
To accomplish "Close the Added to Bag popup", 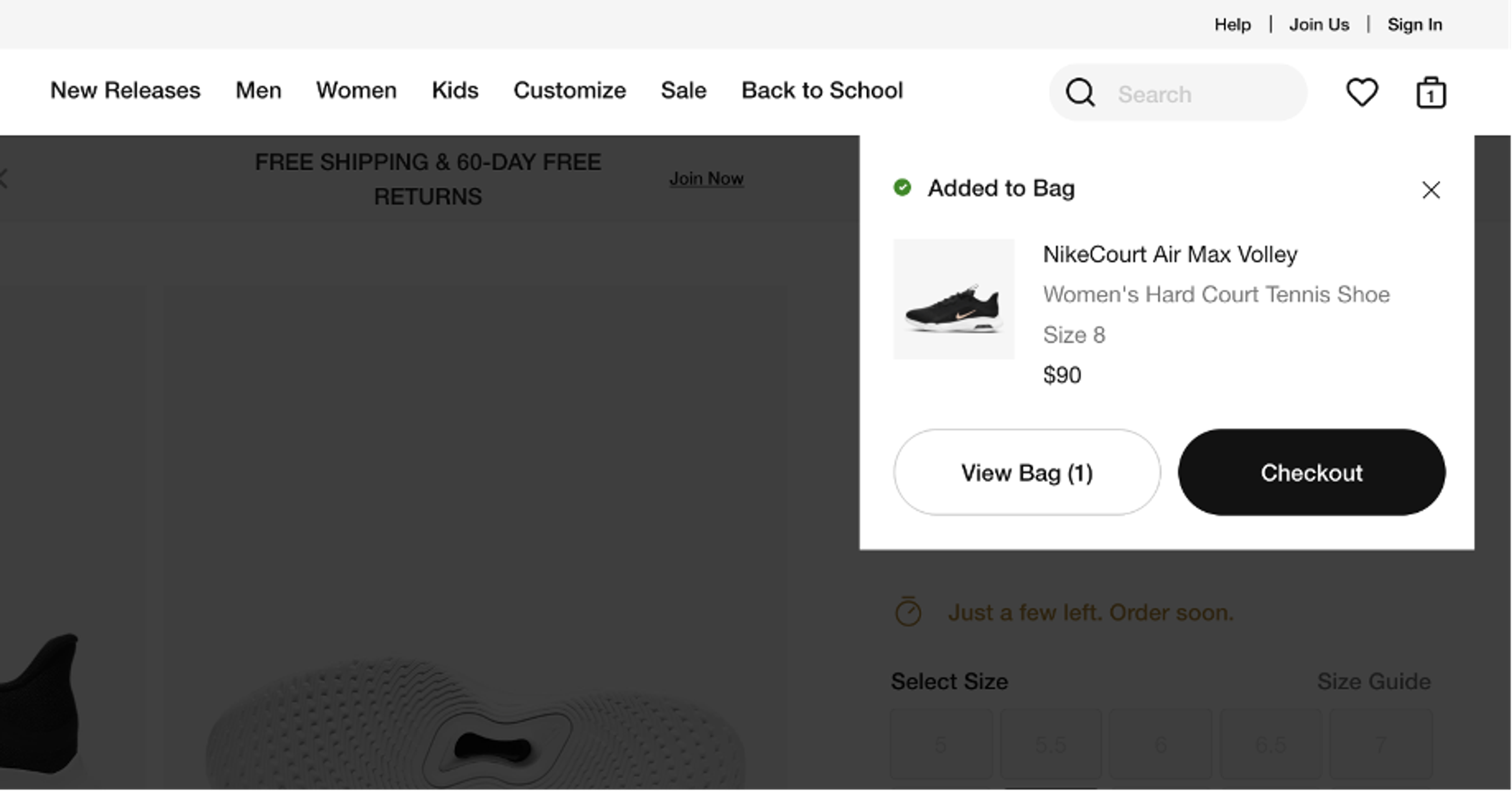I will [1431, 190].
